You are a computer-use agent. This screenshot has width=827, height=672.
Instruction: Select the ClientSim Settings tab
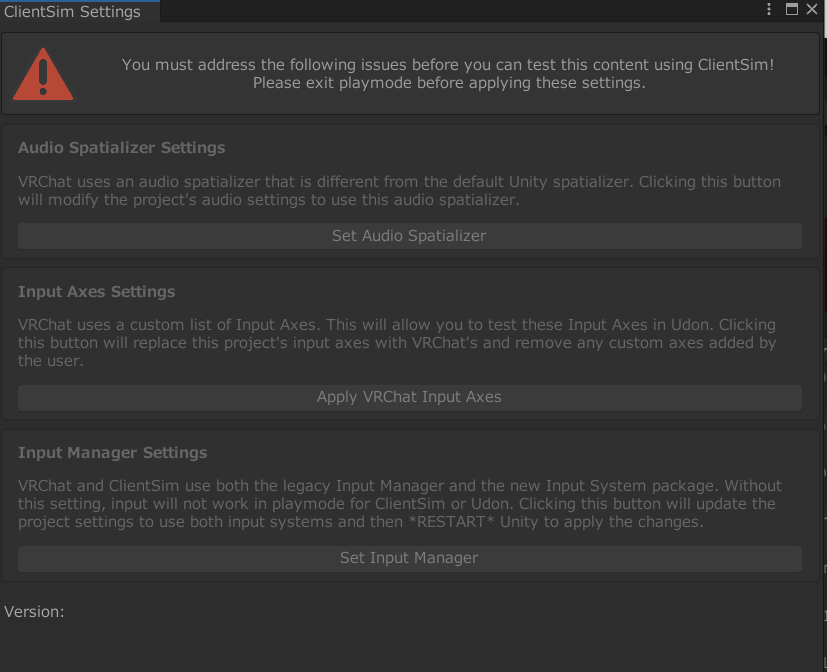[79, 12]
